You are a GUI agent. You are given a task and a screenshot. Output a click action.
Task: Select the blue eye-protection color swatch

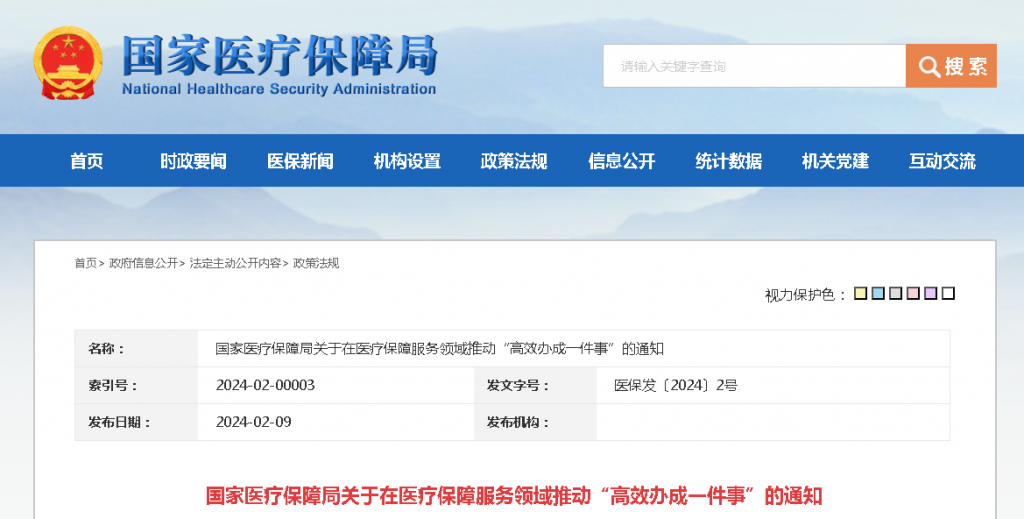pyautogui.click(x=878, y=294)
